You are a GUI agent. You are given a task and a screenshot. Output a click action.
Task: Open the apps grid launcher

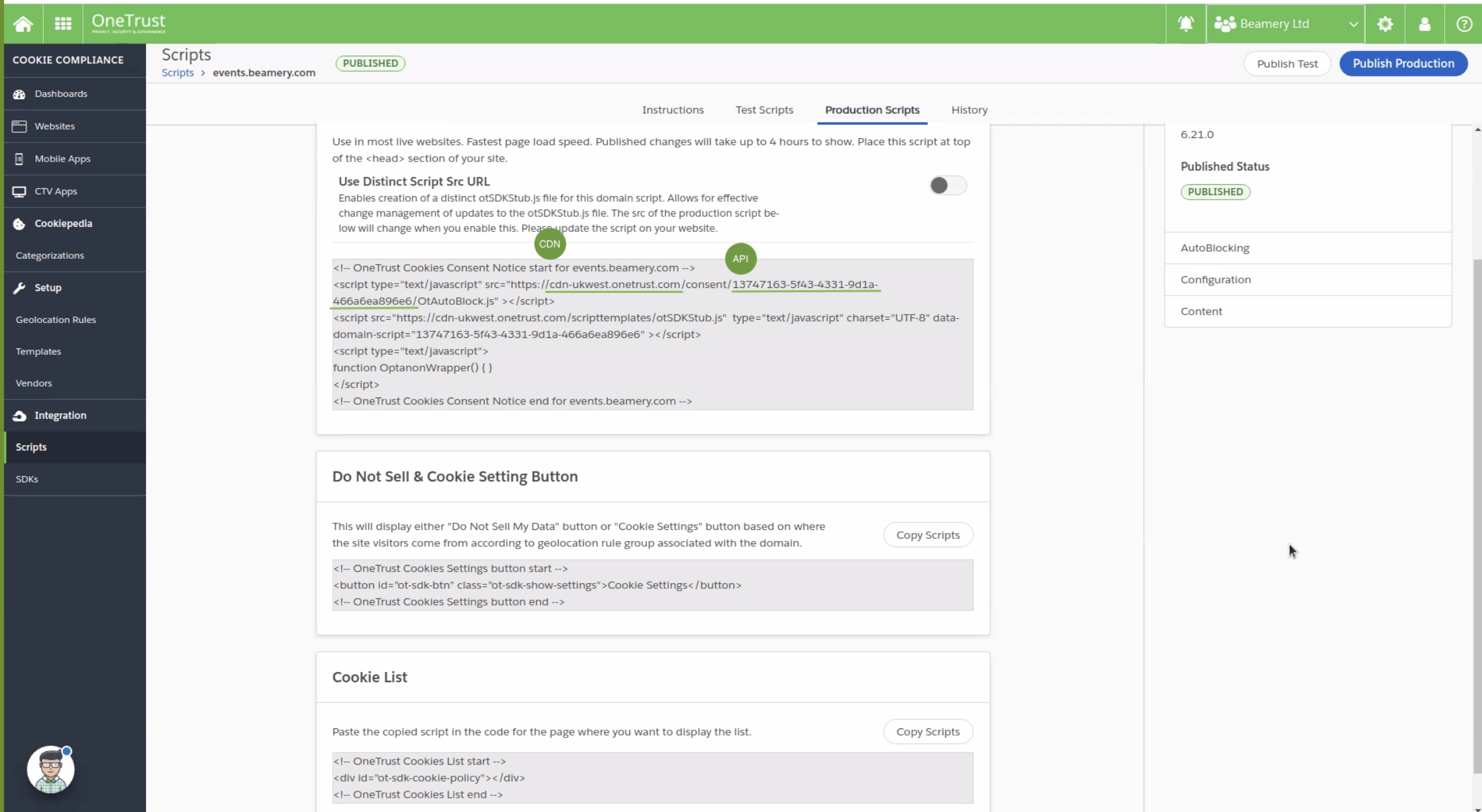coord(63,24)
